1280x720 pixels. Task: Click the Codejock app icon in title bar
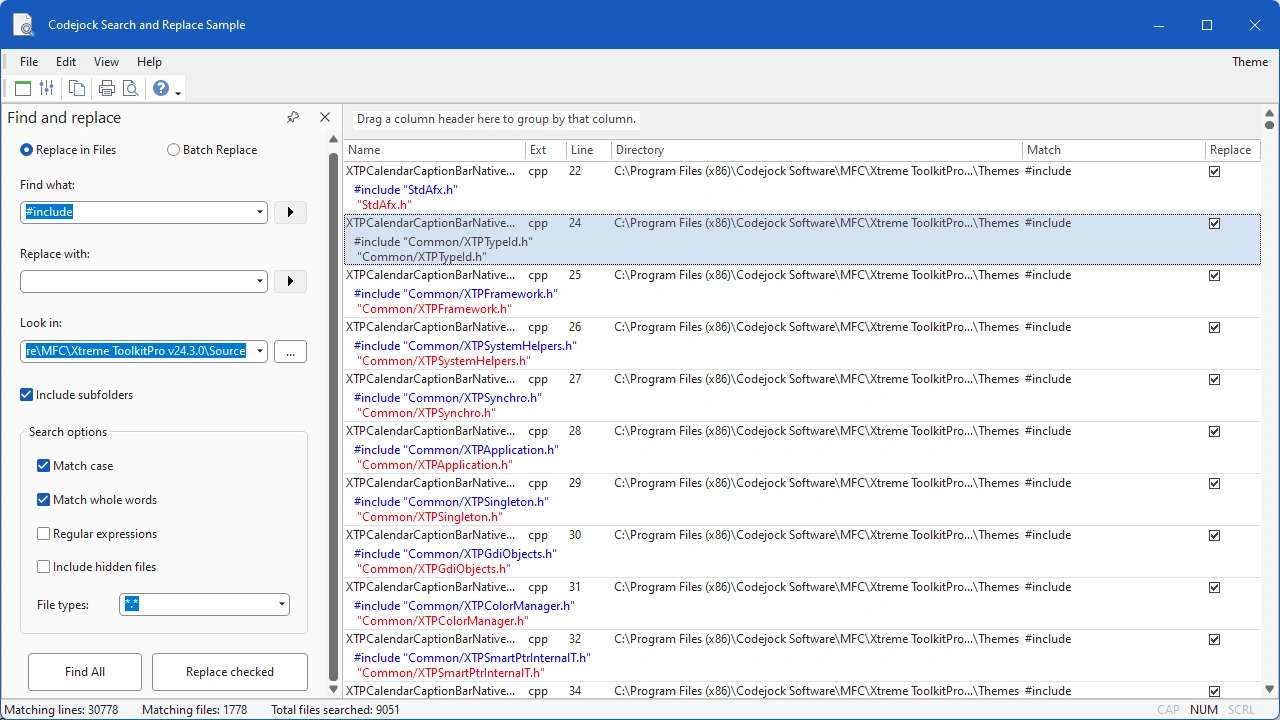pos(24,24)
